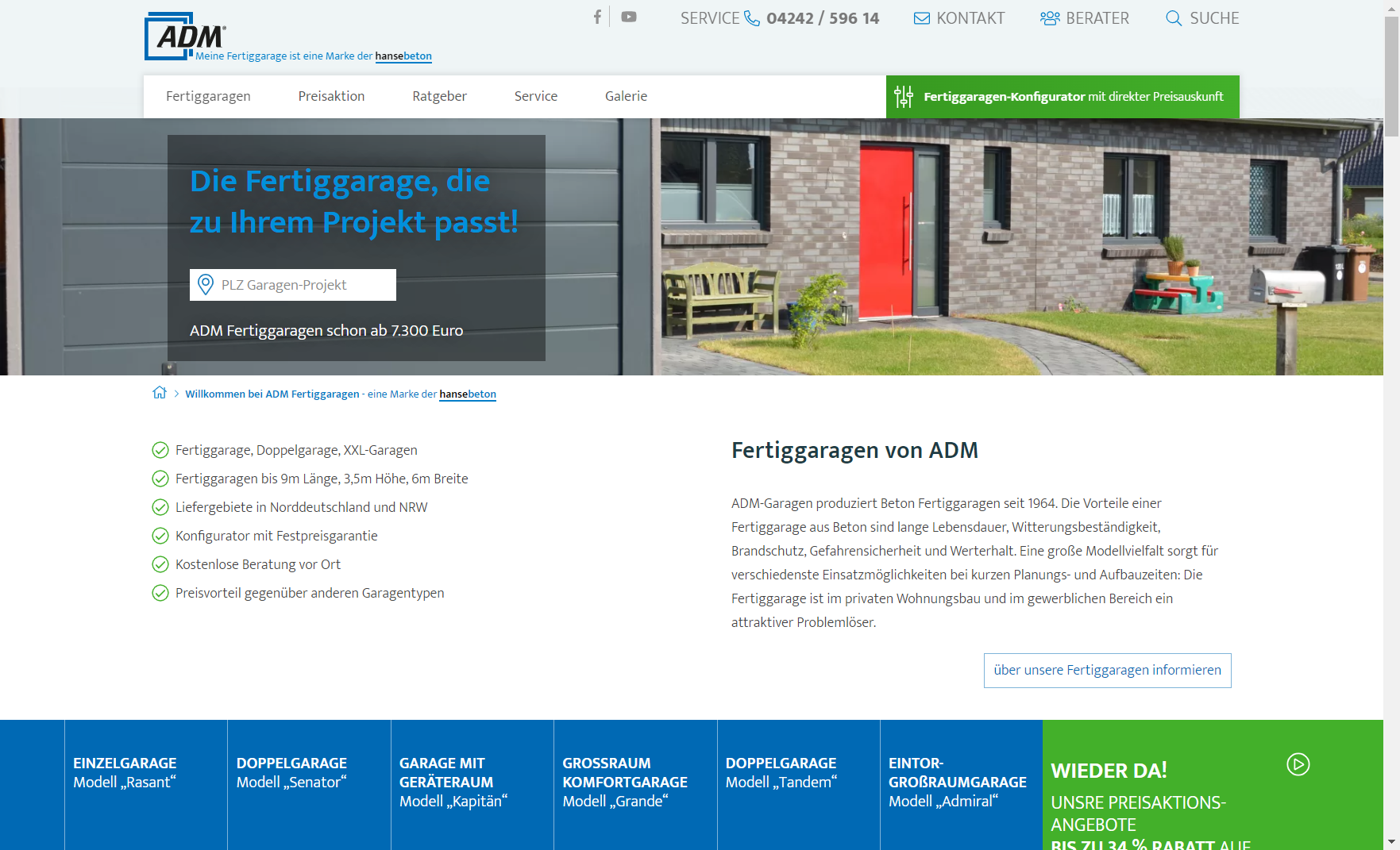This screenshot has height=850, width=1400.
Task: Click the people icon next to BERATER
Action: (x=1050, y=18)
